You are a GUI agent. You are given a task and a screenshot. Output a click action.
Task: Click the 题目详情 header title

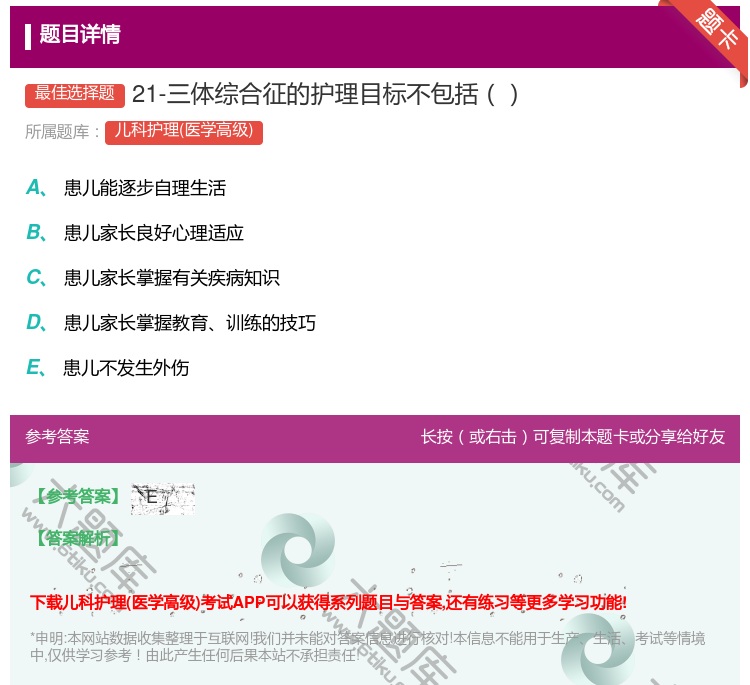pos(80,34)
